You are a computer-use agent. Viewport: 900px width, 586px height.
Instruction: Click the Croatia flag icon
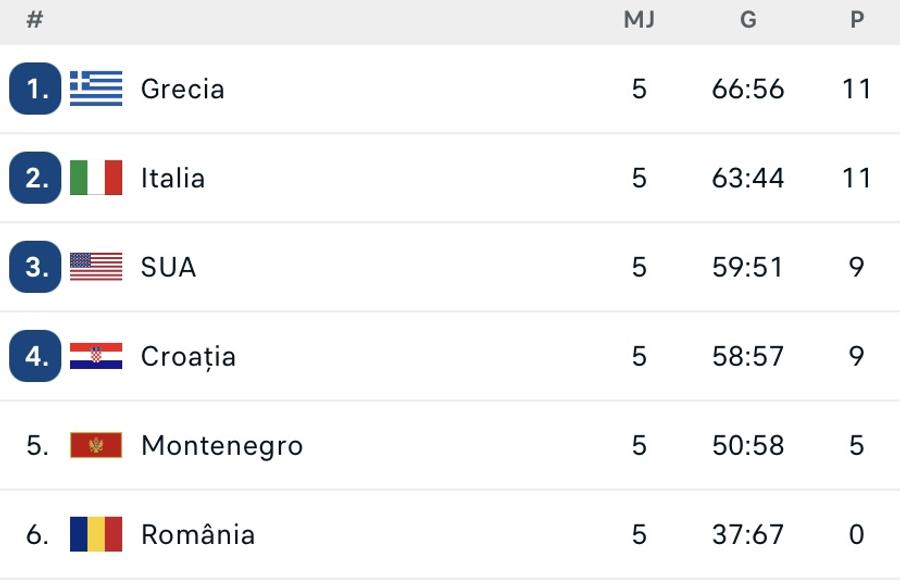(96, 356)
